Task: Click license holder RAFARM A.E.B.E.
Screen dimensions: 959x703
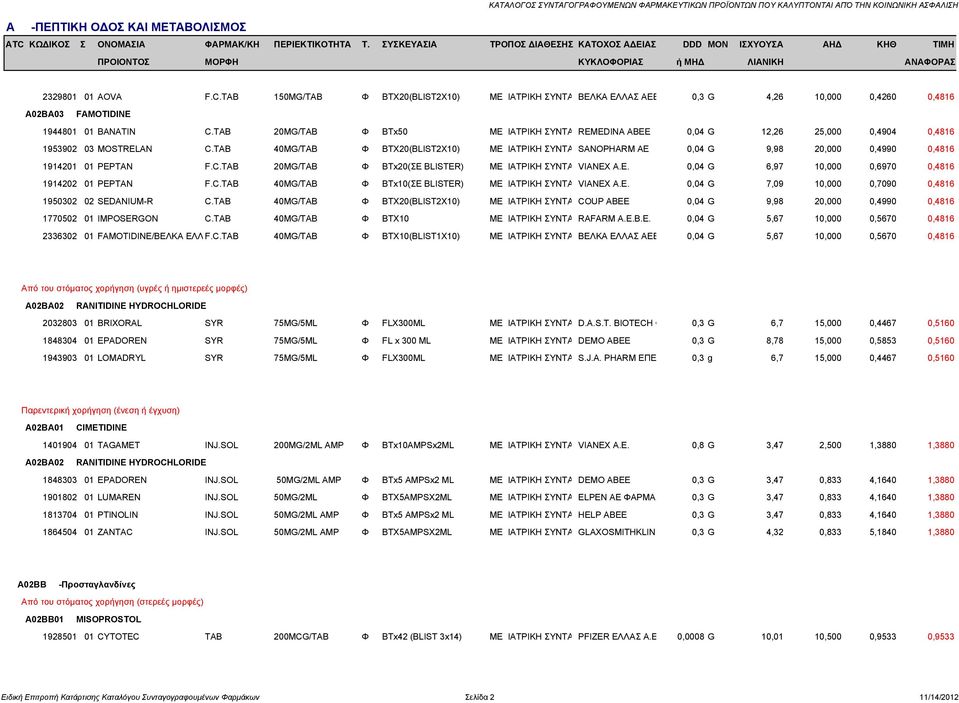Action: click(614, 218)
